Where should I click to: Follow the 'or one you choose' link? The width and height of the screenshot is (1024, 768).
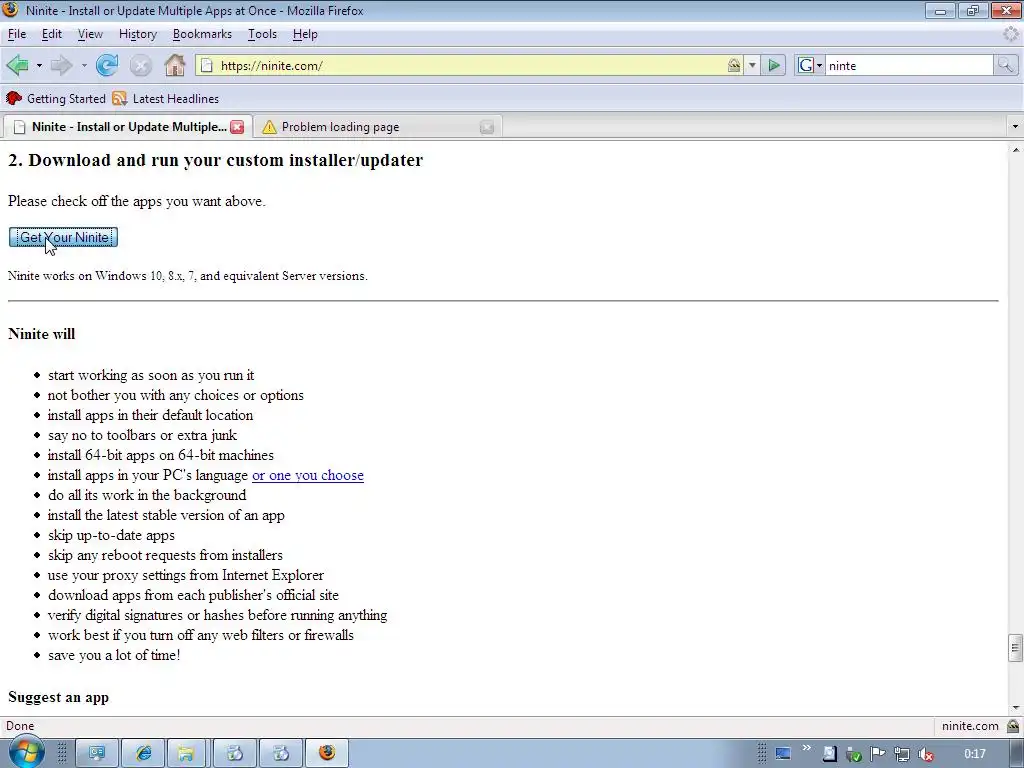tap(308, 475)
